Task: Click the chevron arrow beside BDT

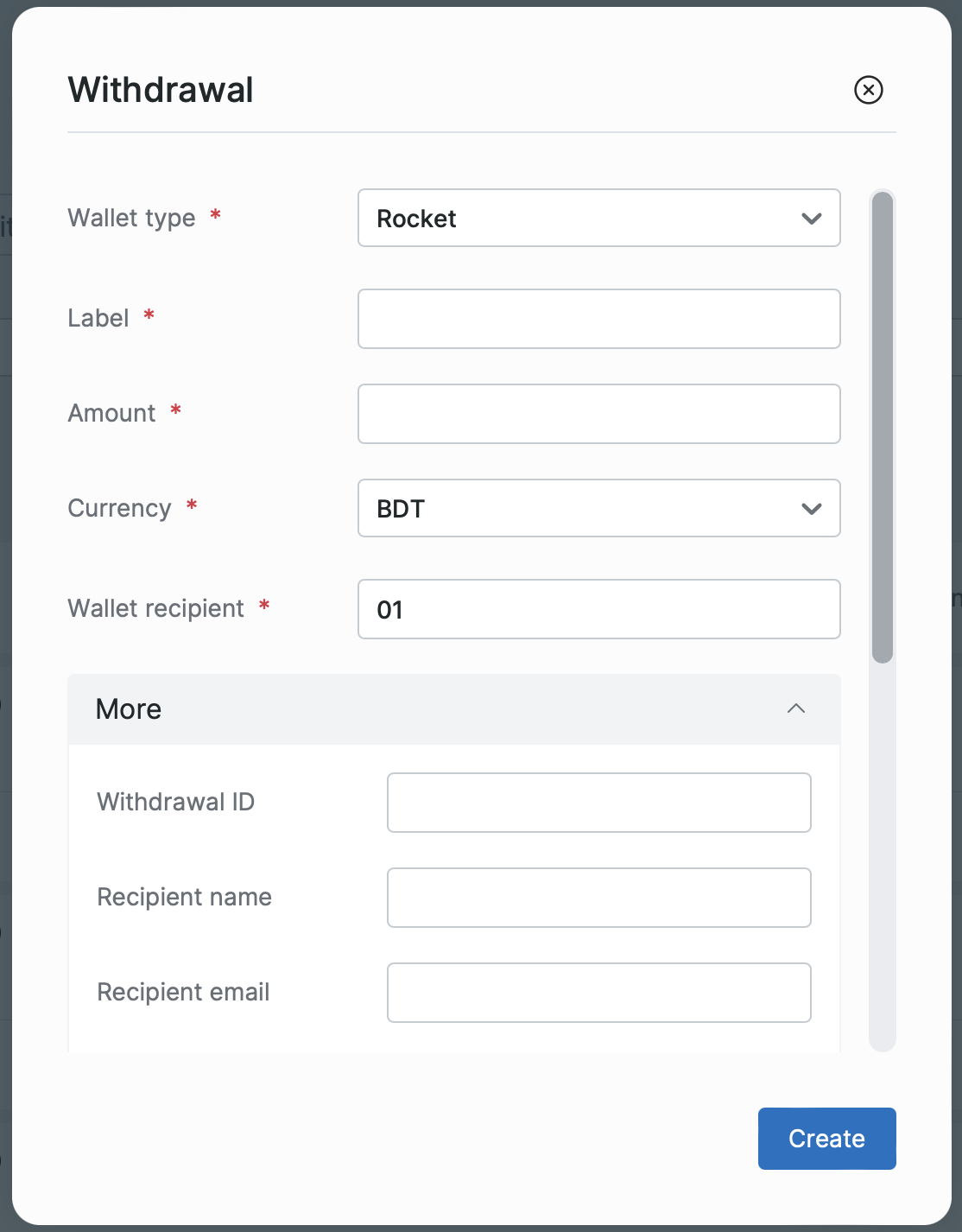Action: pyautogui.click(x=811, y=509)
